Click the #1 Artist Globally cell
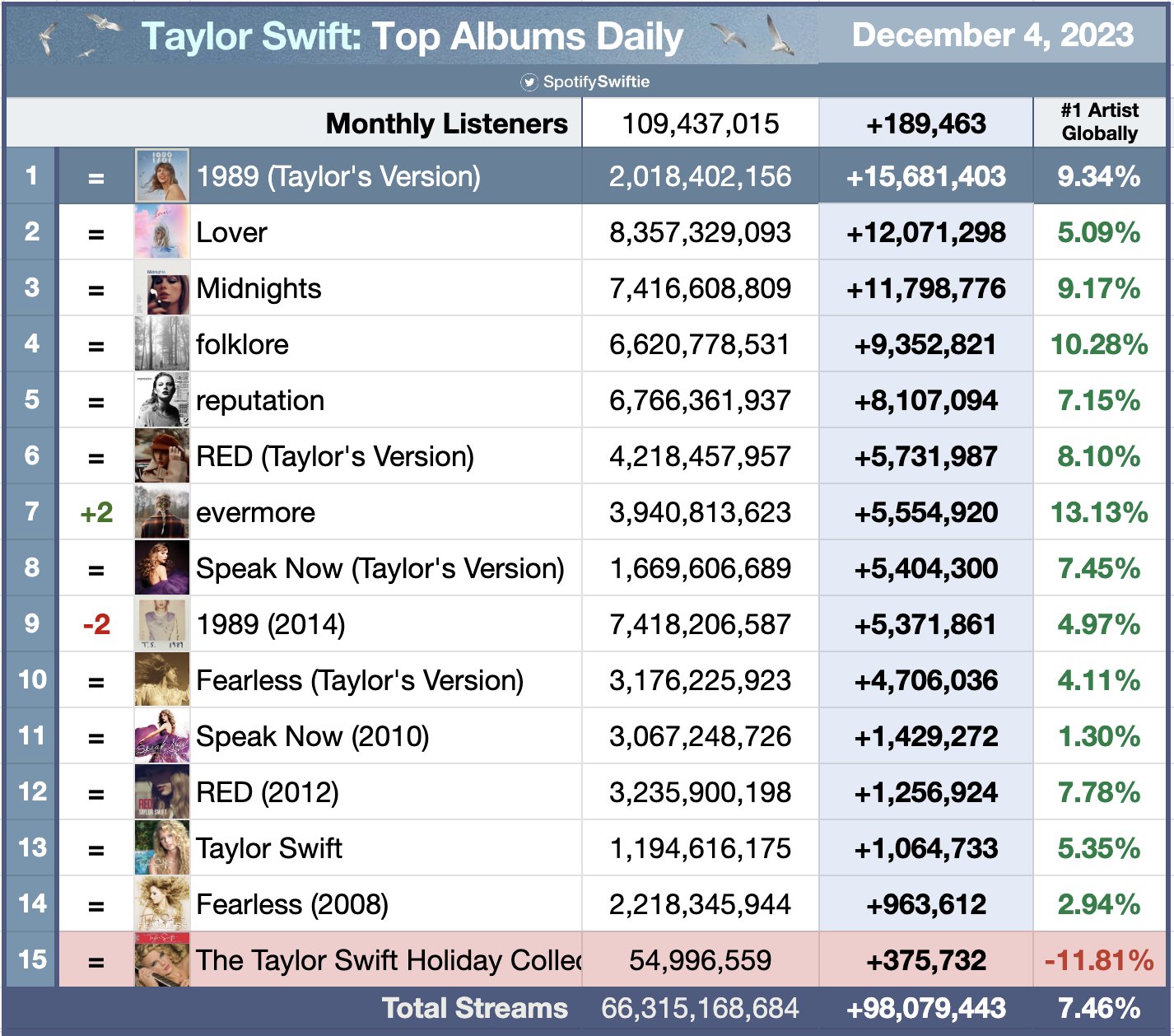The height and width of the screenshot is (1036, 1174). [x=1100, y=122]
